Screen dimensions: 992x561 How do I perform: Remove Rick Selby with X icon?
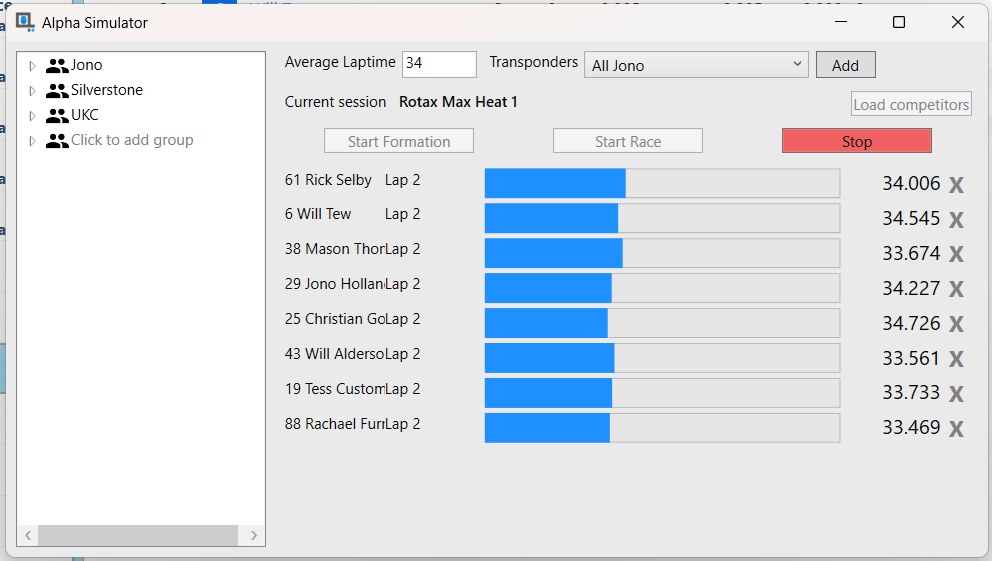tap(956, 185)
